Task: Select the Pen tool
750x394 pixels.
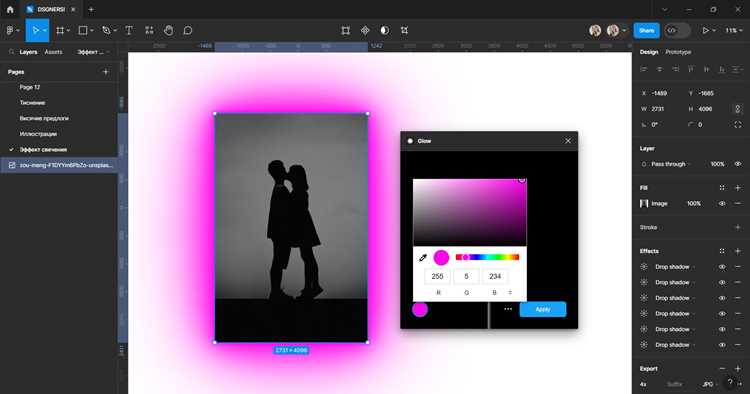Action: tap(106, 30)
